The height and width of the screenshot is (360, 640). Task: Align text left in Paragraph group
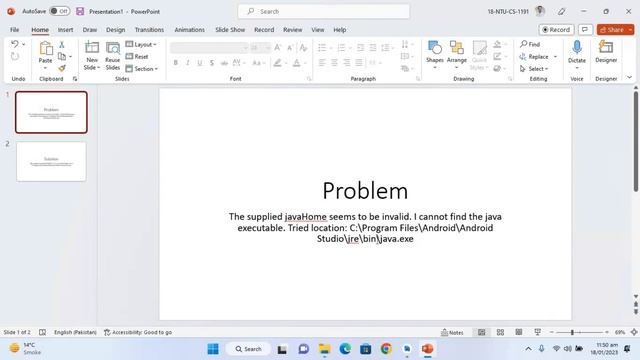pos(322,63)
